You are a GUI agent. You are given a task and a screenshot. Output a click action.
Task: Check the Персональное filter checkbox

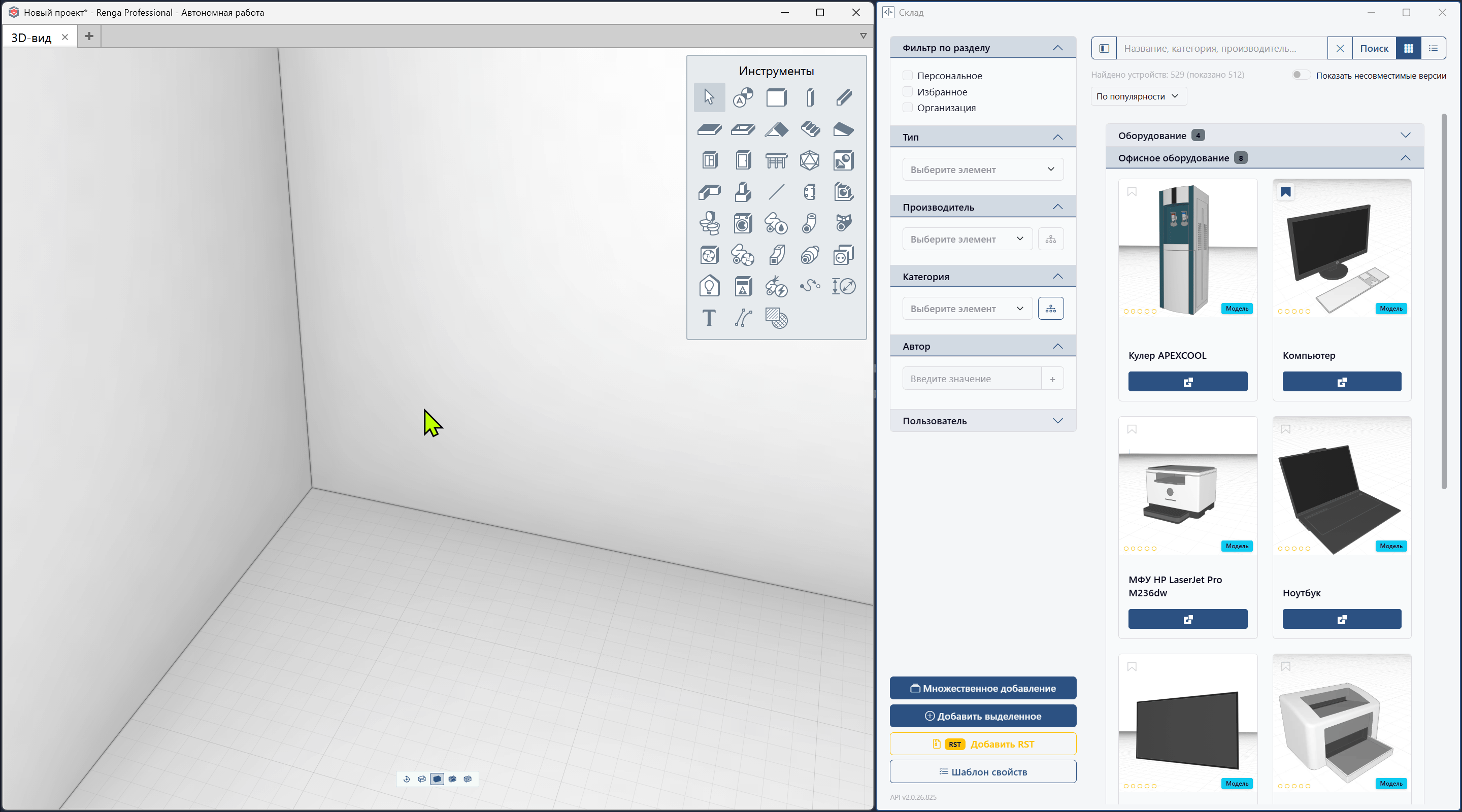908,76
